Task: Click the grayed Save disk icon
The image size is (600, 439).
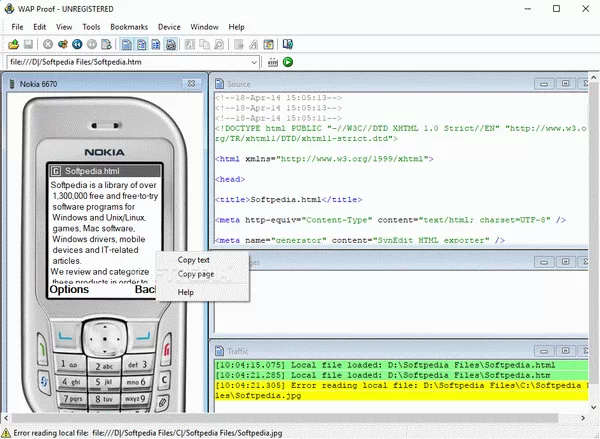Action: click(x=28, y=44)
